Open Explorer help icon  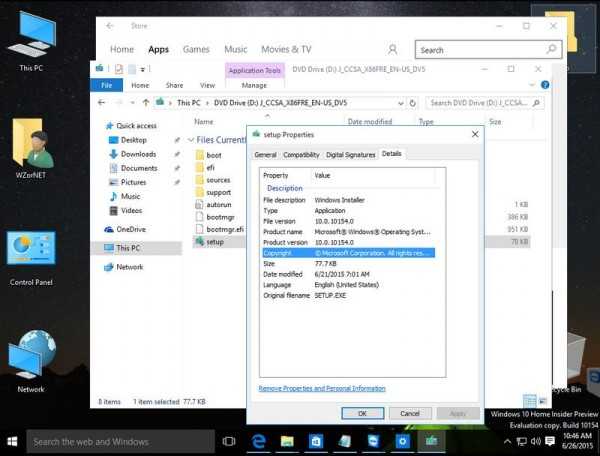tap(545, 85)
